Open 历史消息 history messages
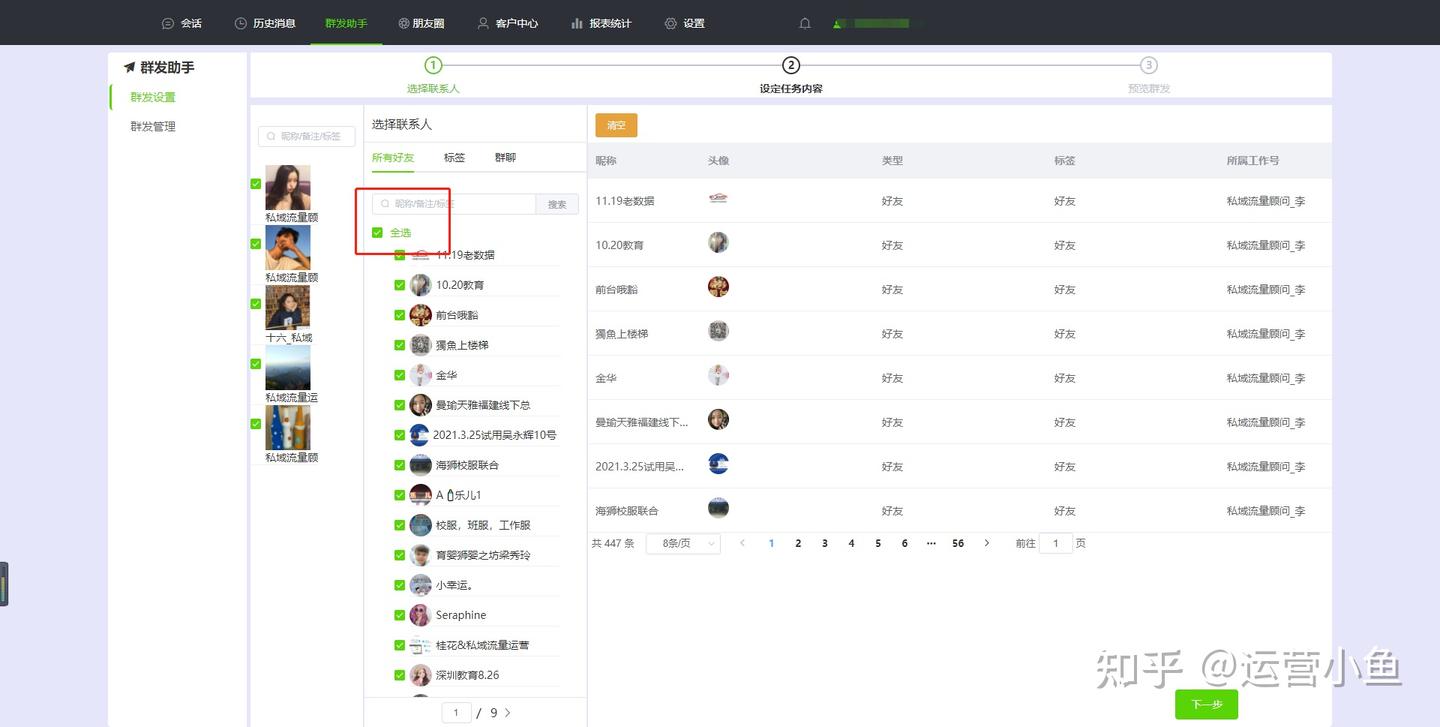Viewport: 1440px width, 727px height. [264, 22]
